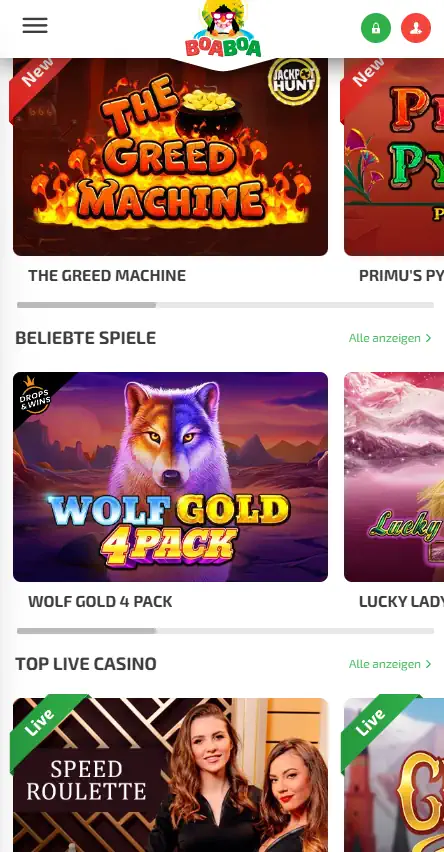
Task: Open Speed Roulette live game
Action: click(x=170, y=775)
